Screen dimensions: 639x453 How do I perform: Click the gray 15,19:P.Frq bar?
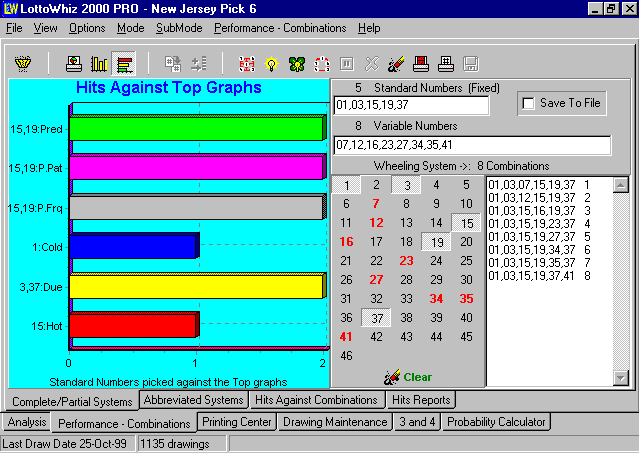point(198,207)
